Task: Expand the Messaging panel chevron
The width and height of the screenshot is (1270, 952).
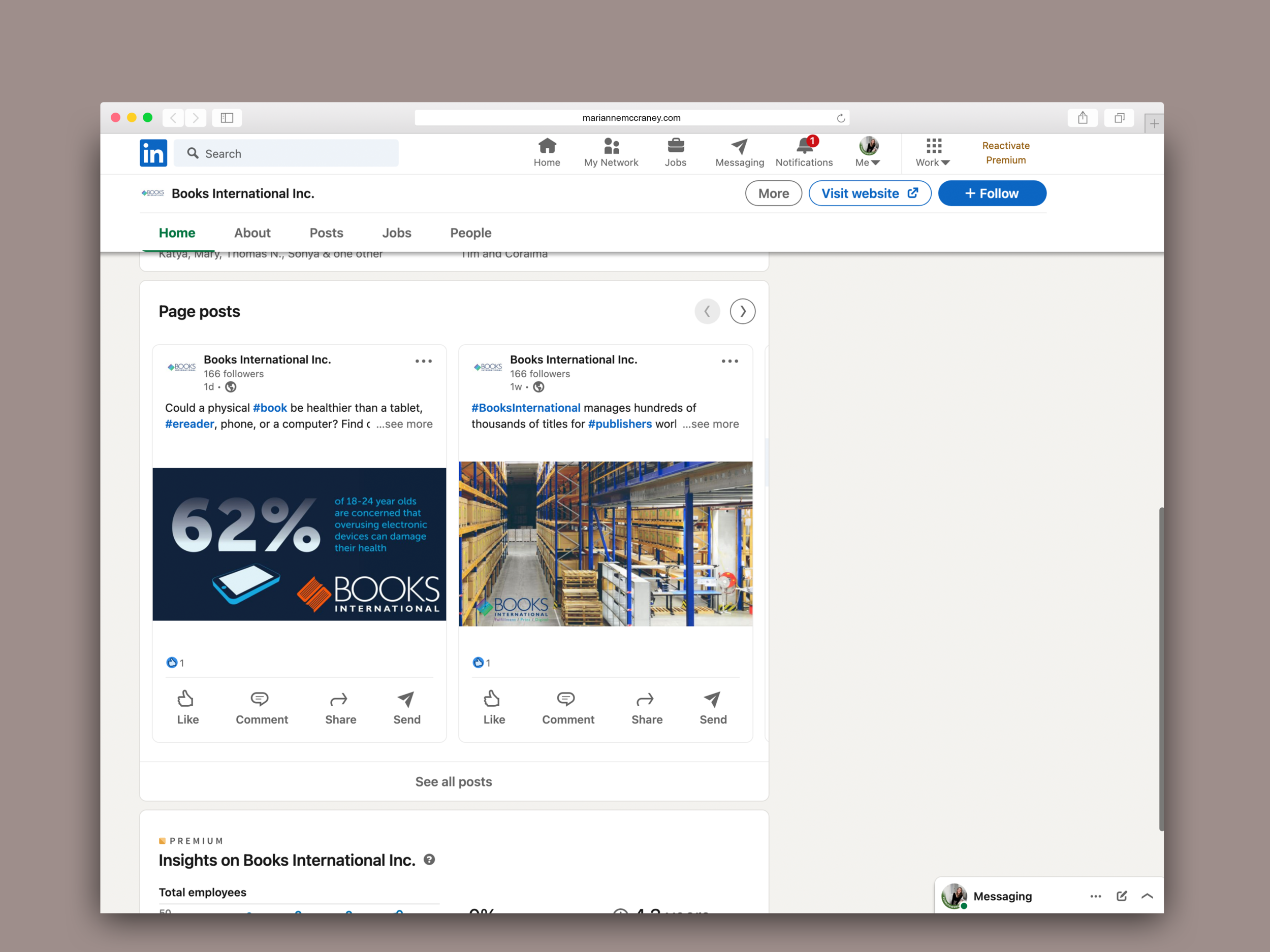Action: (x=1147, y=896)
